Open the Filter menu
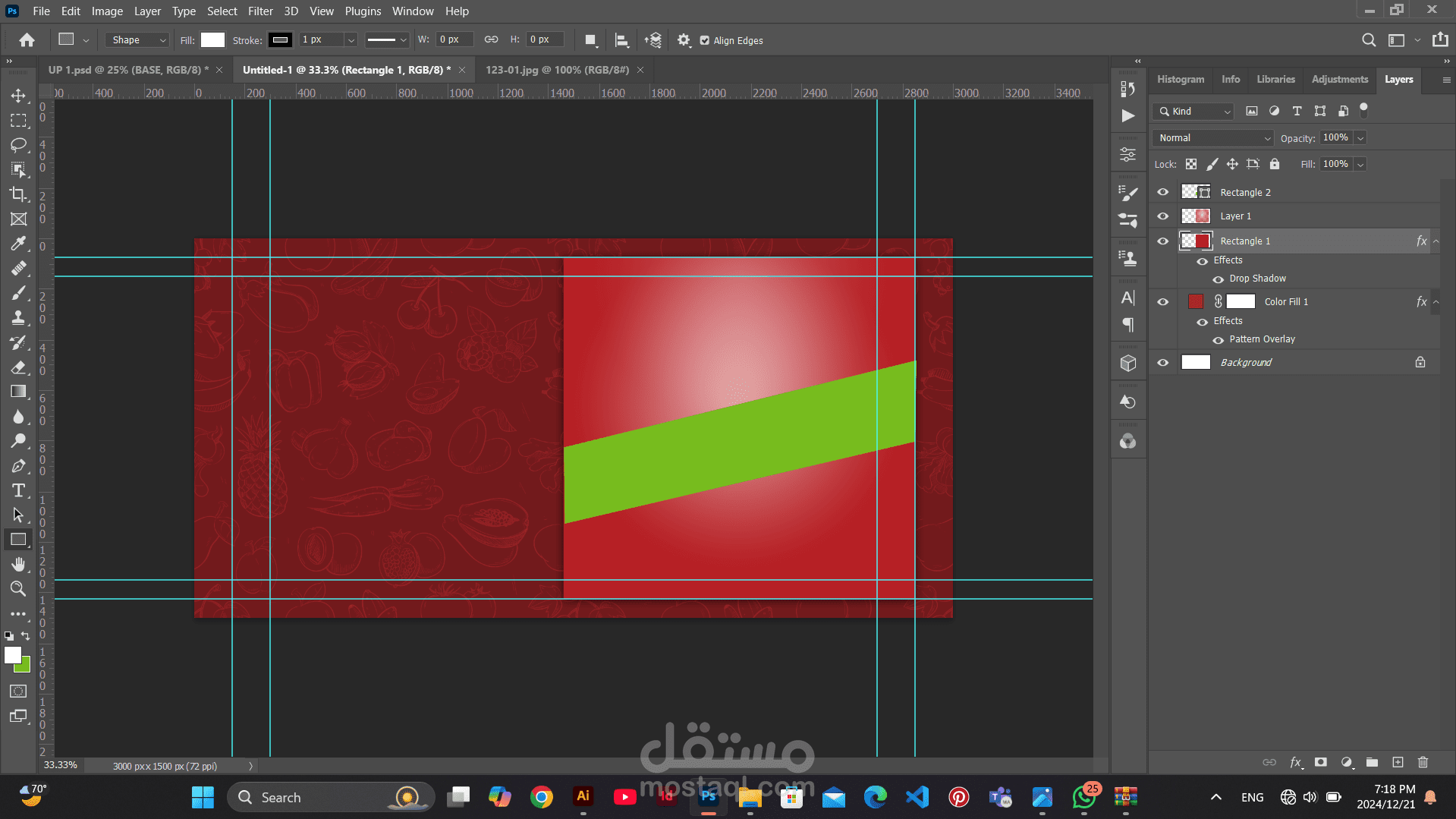The width and height of the screenshot is (1456, 819). pos(260,11)
